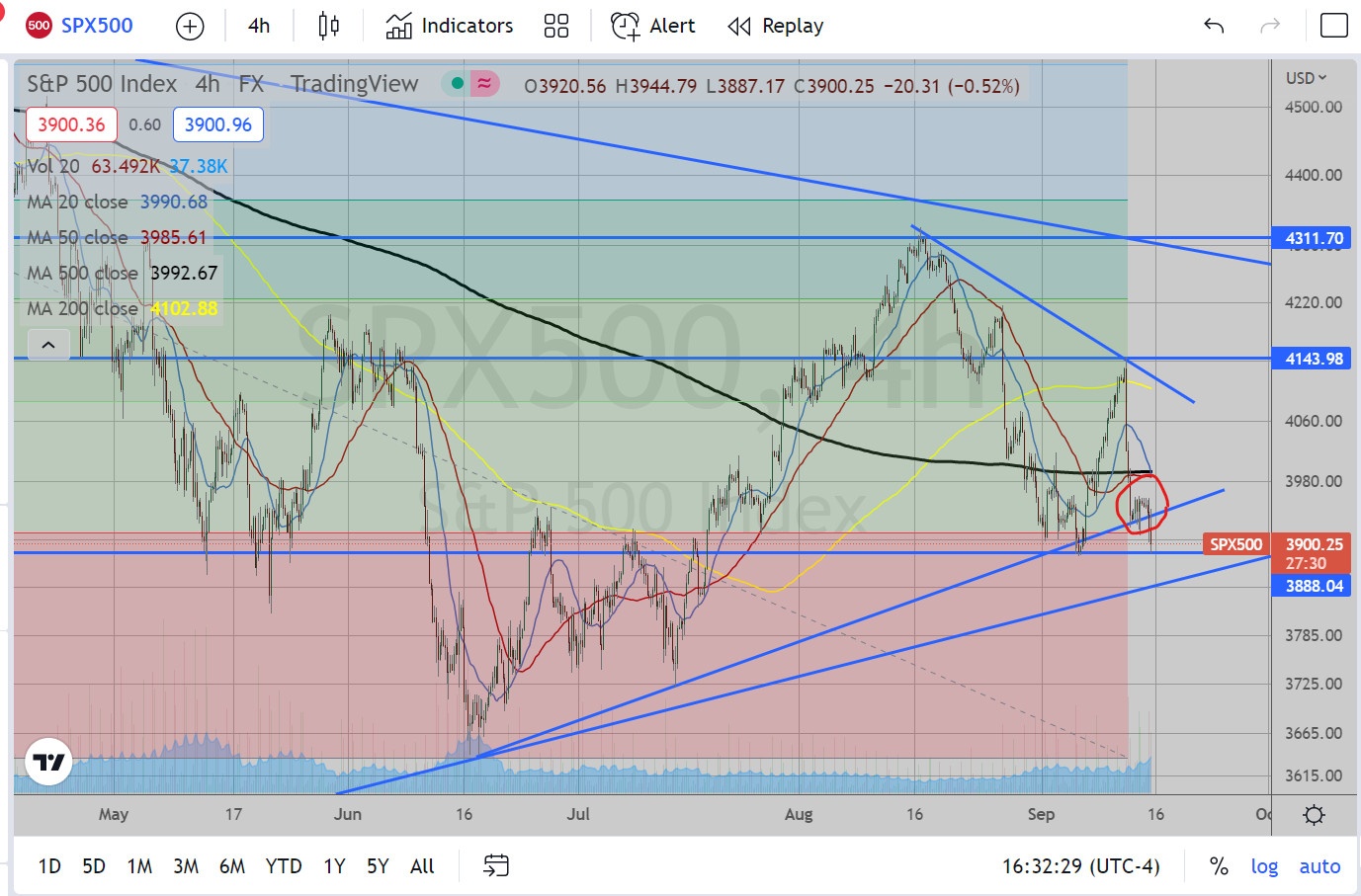Viewport: 1361px width, 896px height.
Task: Toggle log scale mode
Action: [1264, 866]
